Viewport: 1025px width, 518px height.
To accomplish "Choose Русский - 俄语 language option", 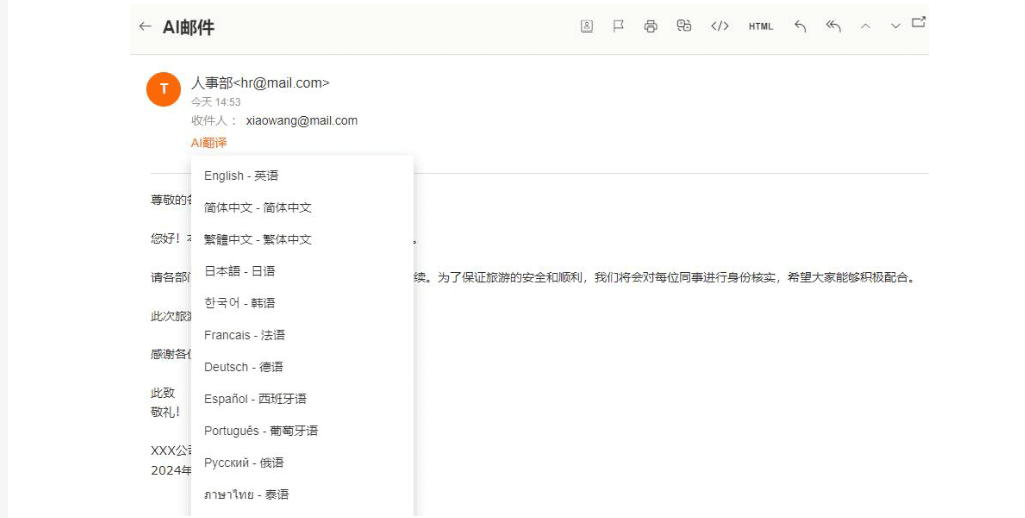I will 243,463.
